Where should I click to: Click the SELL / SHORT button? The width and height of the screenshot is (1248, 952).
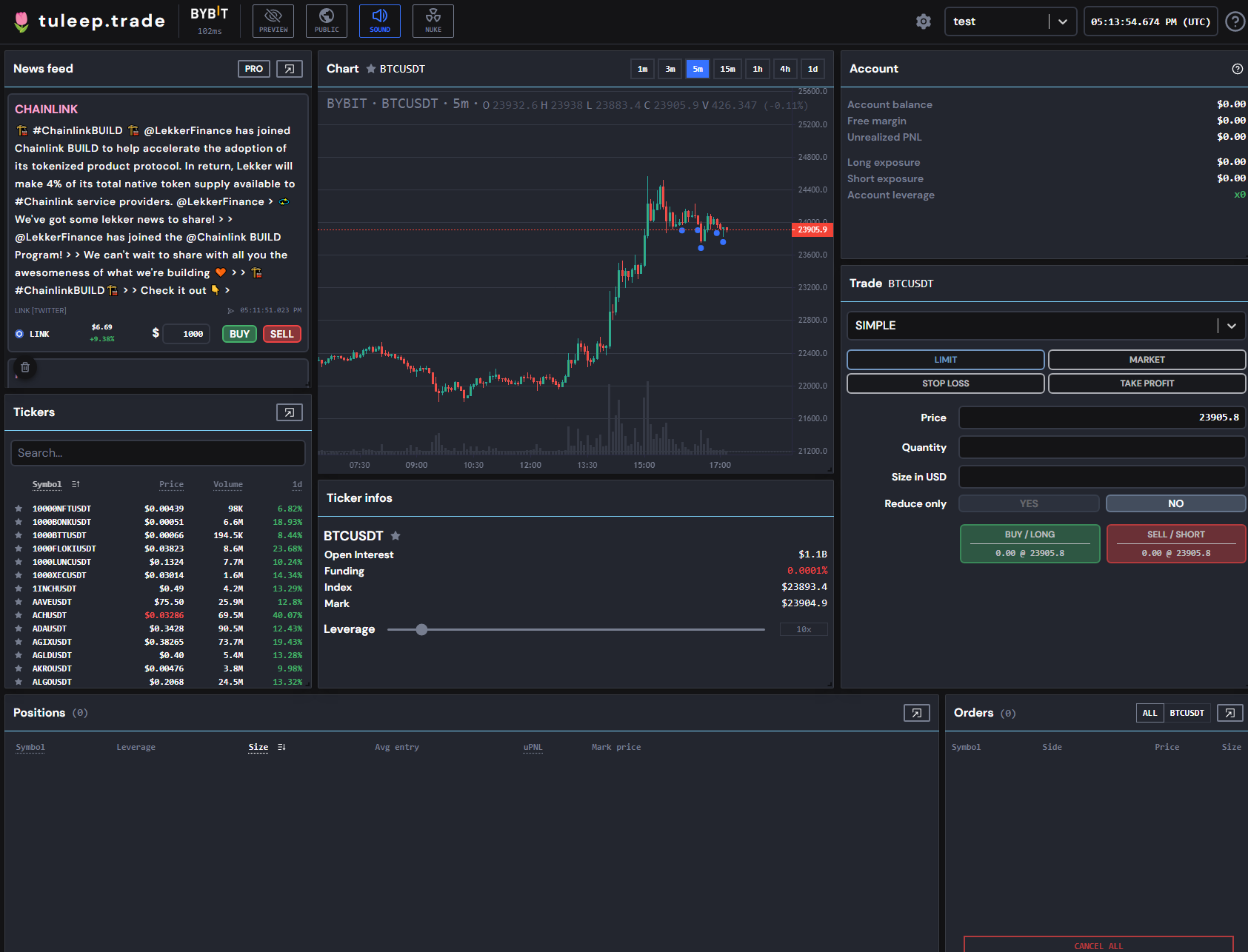click(x=1176, y=544)
